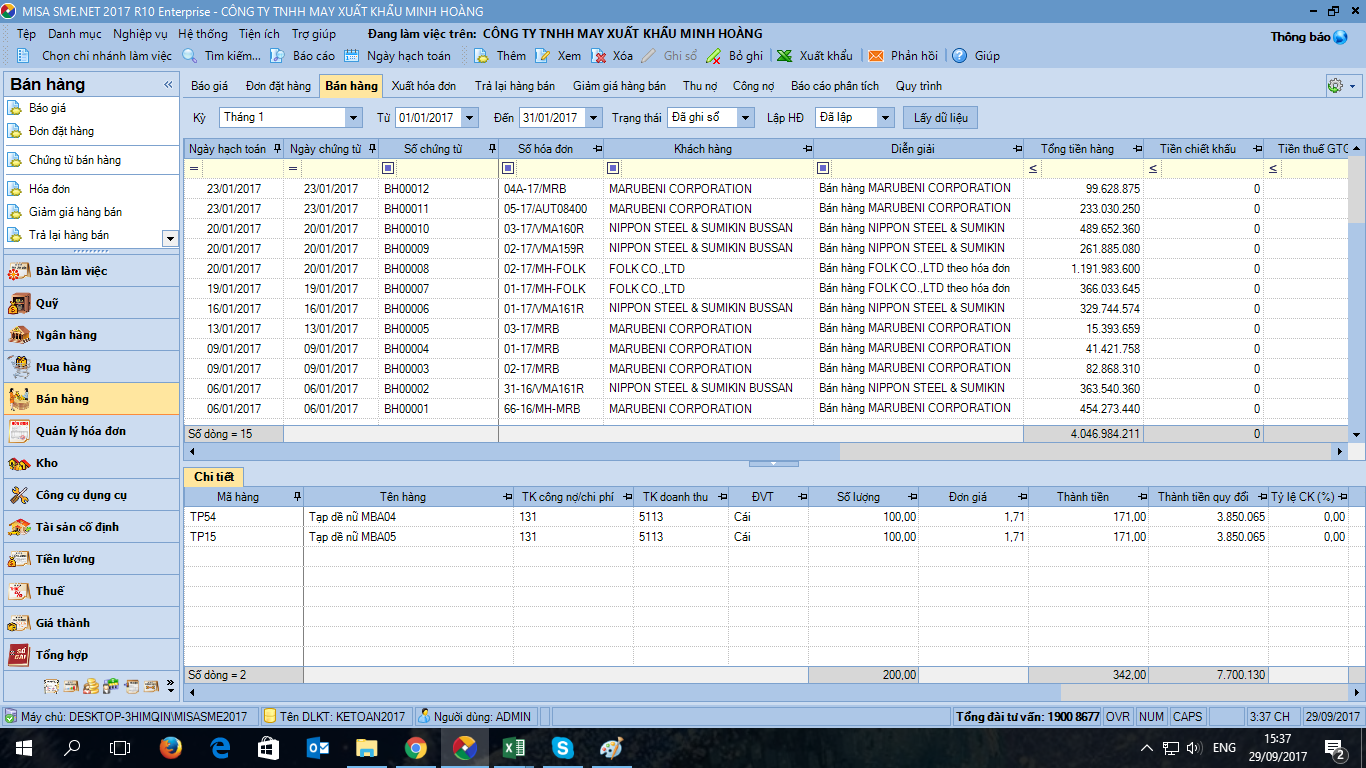Click the Diễn giải filter input
This screenshot has width=1366, height=768.
click(927, 168)
